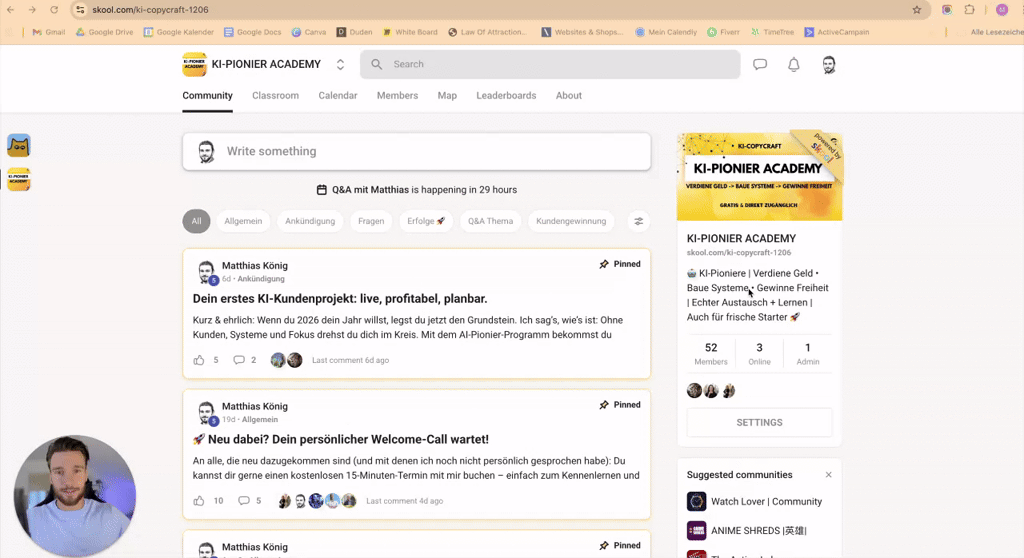Open the Leaderboards tab
Viewport: 1024px width, 558px height.
(506, 95)
